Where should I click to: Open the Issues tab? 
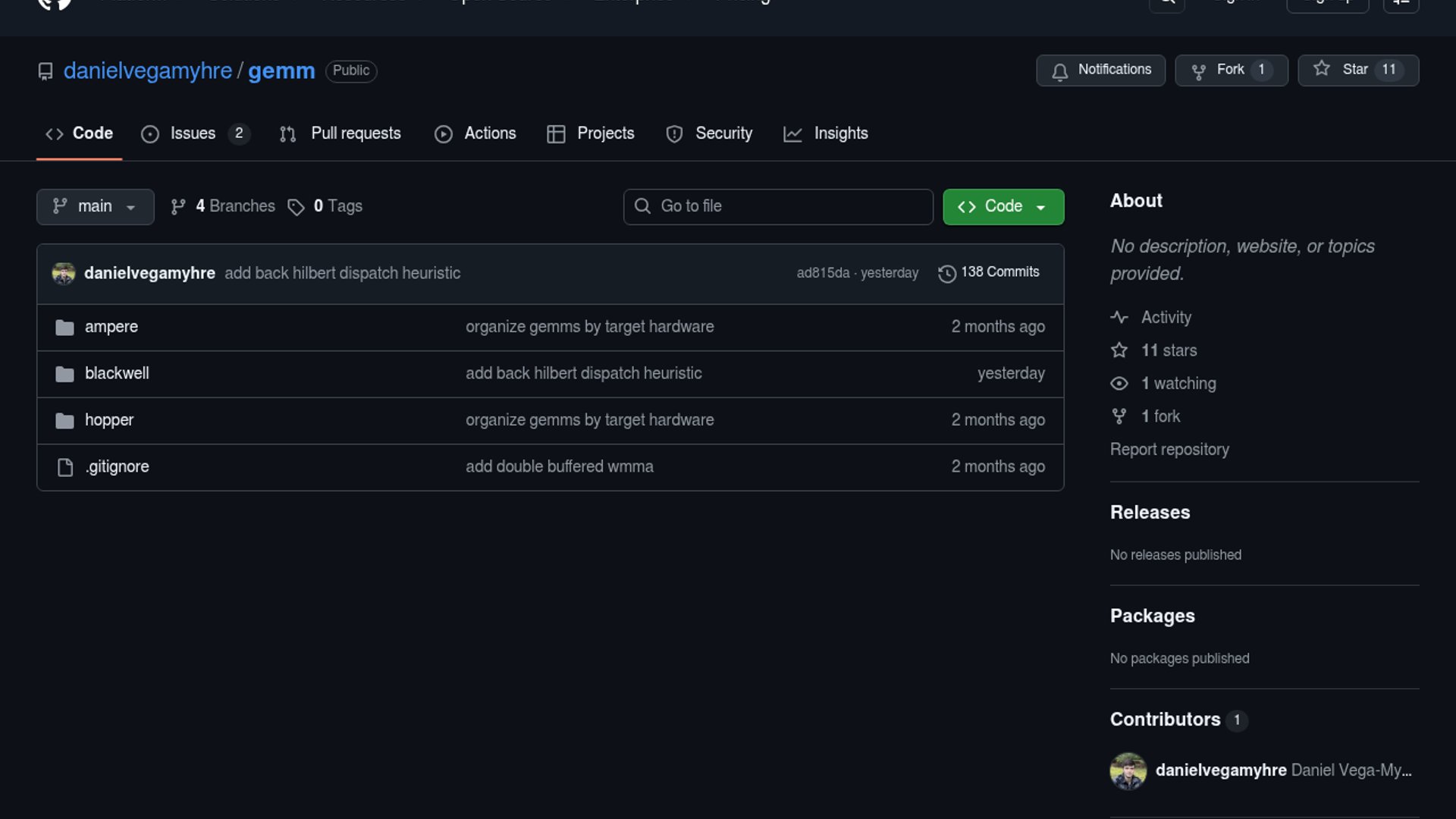[194, 133]
